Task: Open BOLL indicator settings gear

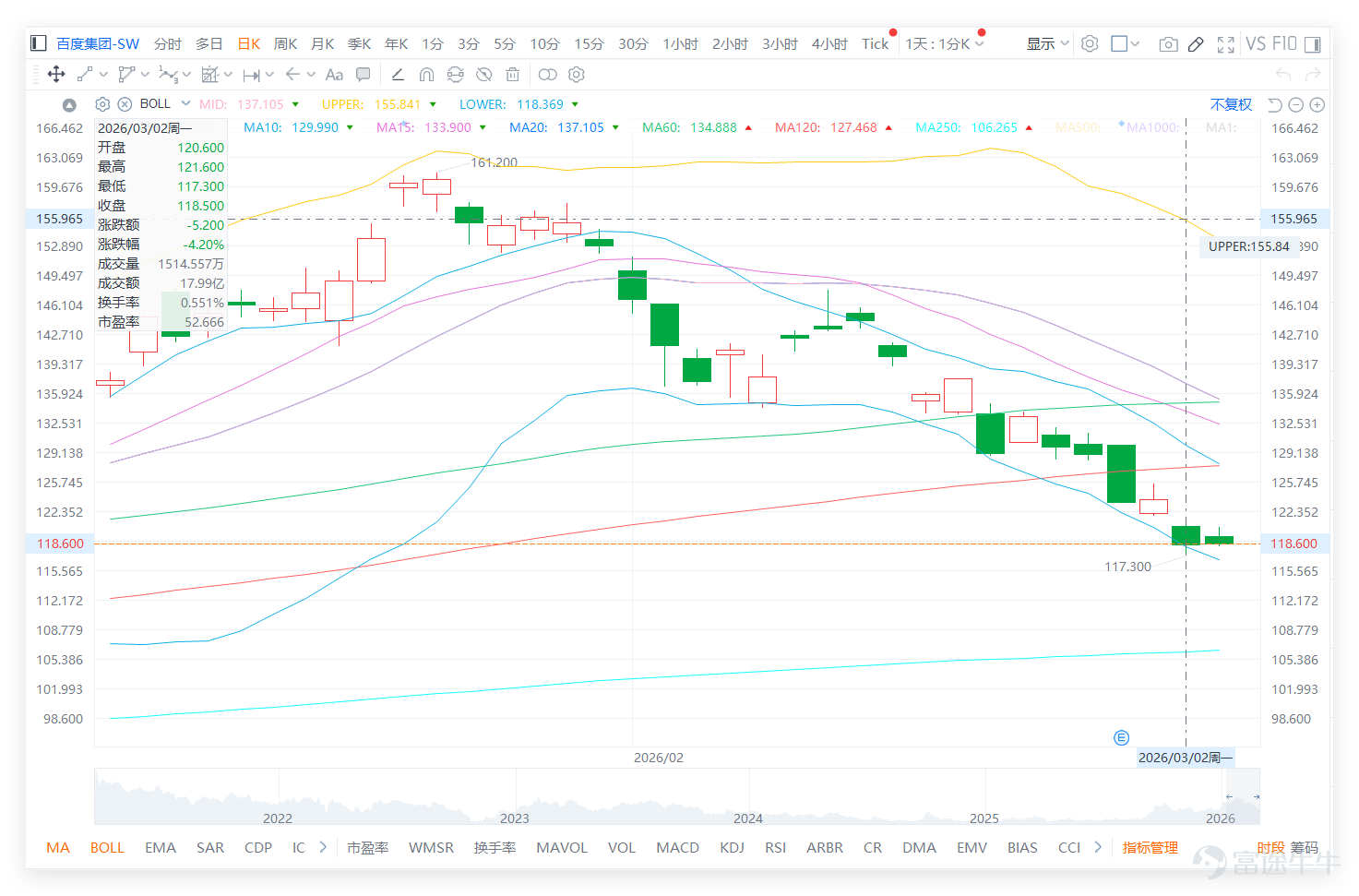Action: click(102, 104)
